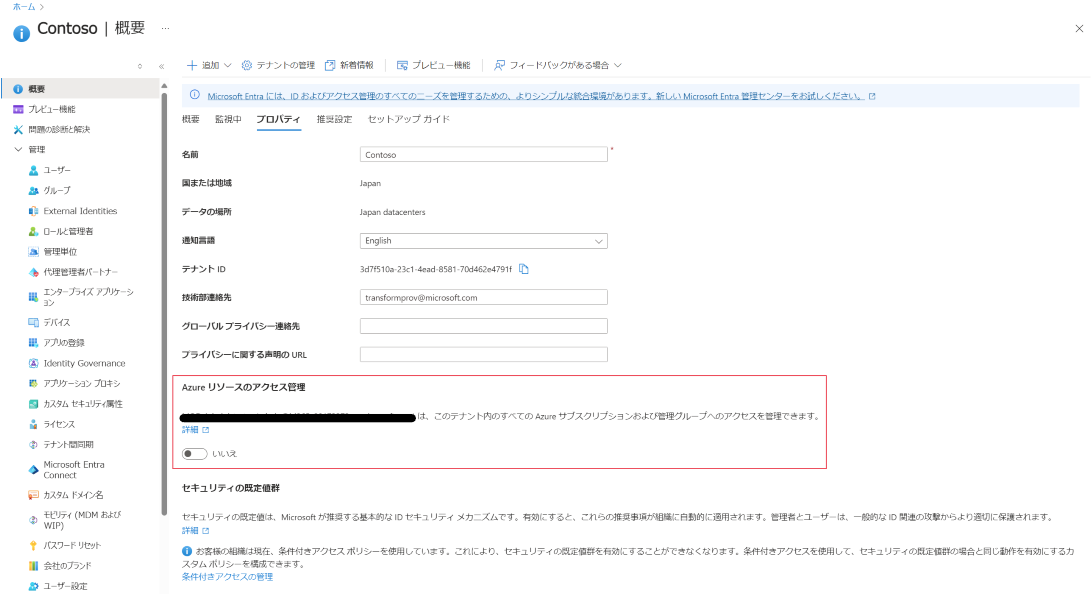Click テナントの管理 gear in toolbar
1092x595 pixels.
(278, 65)
